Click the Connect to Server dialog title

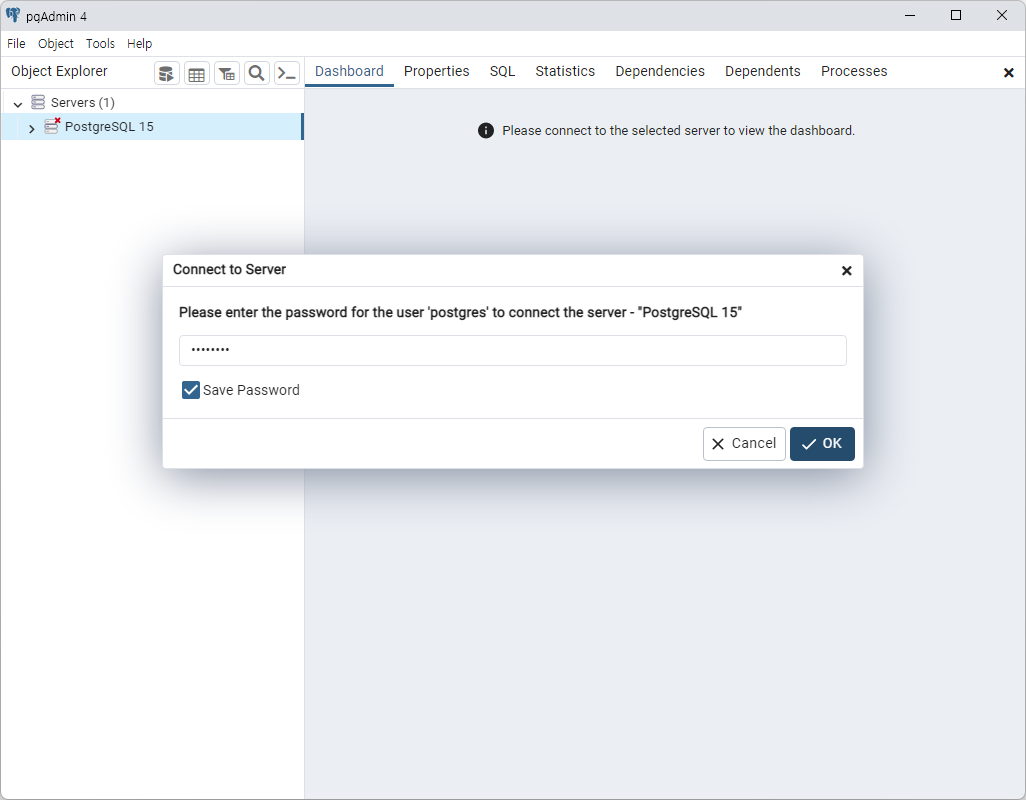click(229, 270)
